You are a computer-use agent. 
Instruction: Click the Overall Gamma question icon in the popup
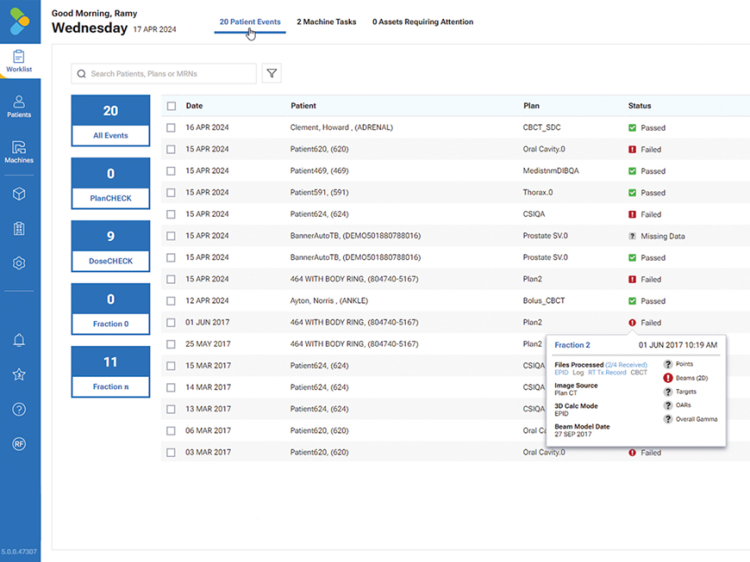[x=668, y=419]
